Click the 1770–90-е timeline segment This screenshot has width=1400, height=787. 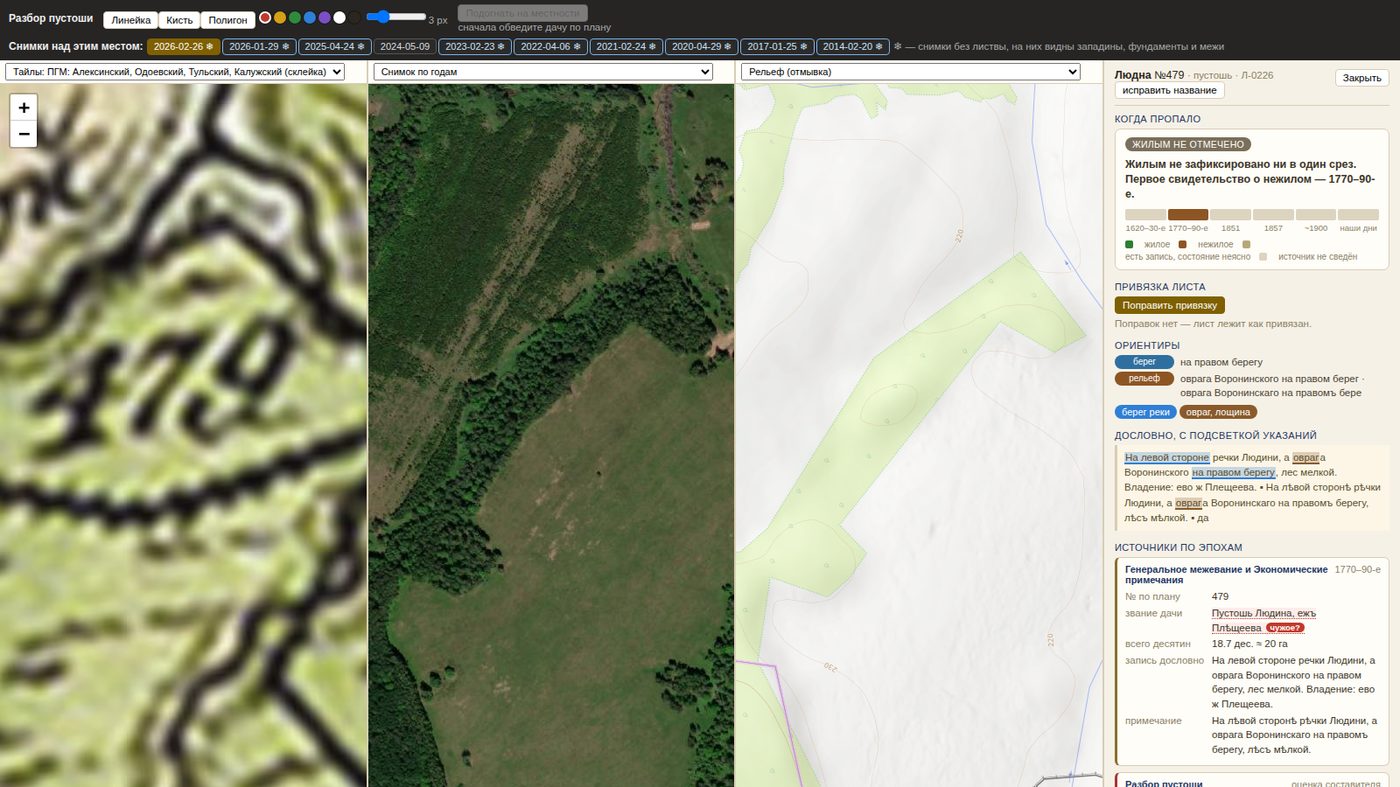click(x=1188, y=214)
